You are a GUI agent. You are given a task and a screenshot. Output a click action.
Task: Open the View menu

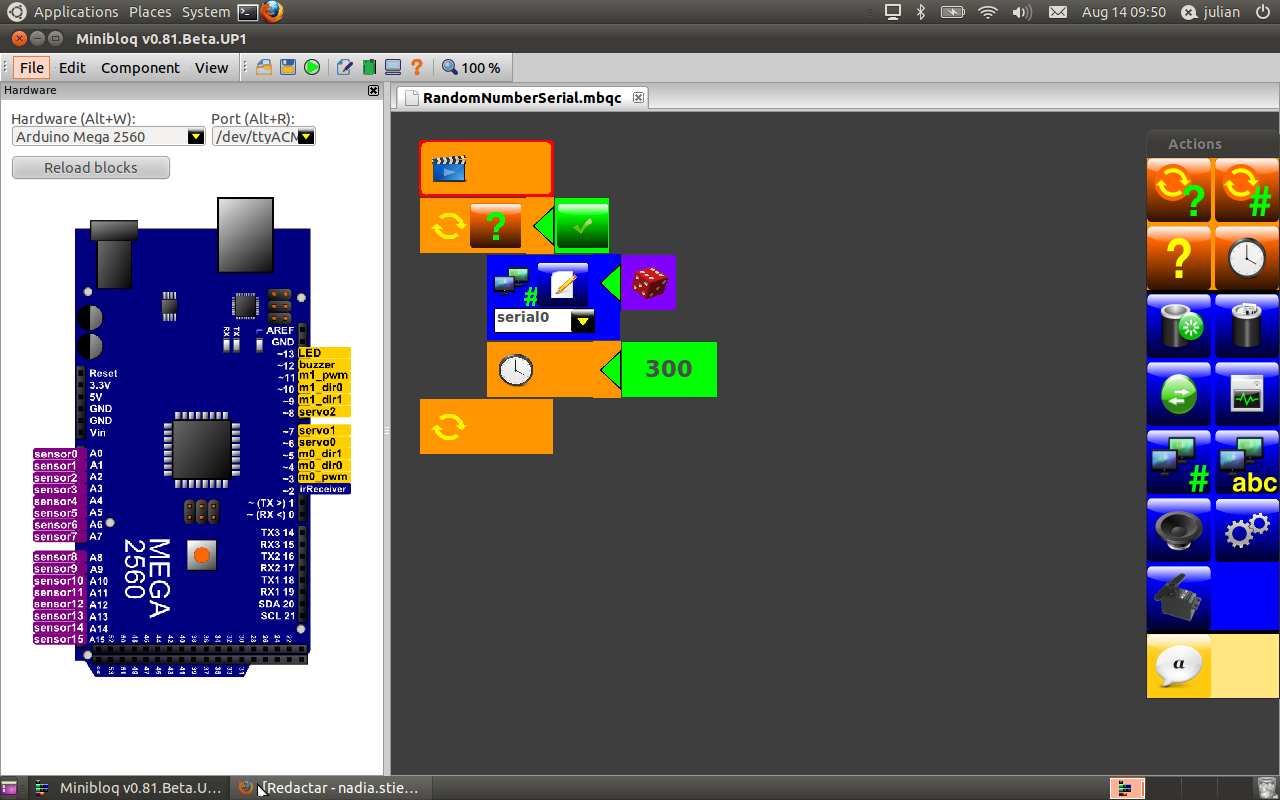211,67
